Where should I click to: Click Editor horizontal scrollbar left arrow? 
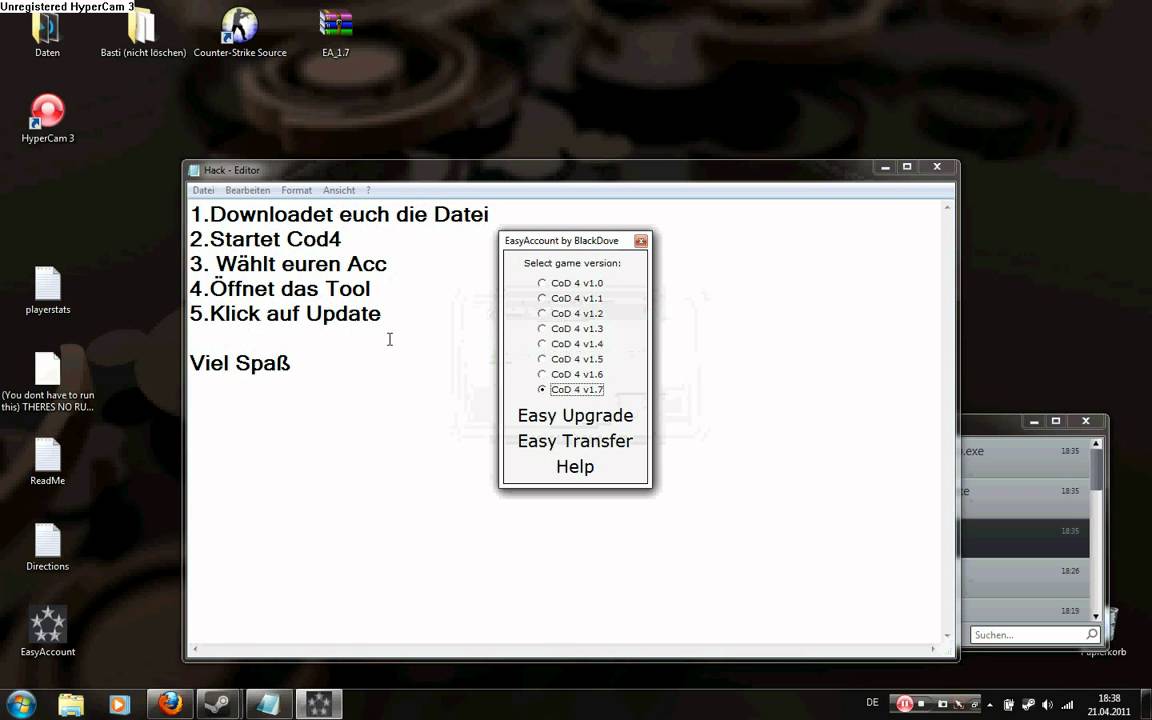click(x=195, y=649)
